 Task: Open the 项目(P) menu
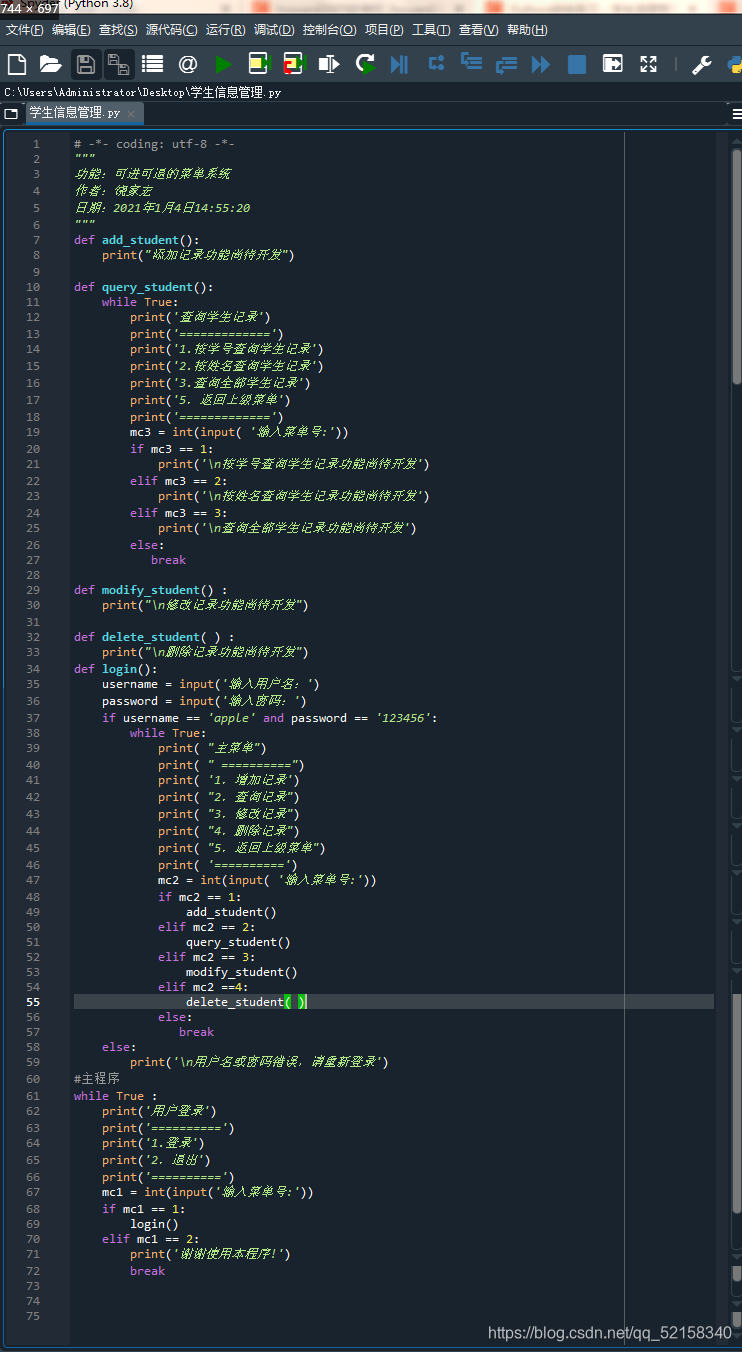384,30
